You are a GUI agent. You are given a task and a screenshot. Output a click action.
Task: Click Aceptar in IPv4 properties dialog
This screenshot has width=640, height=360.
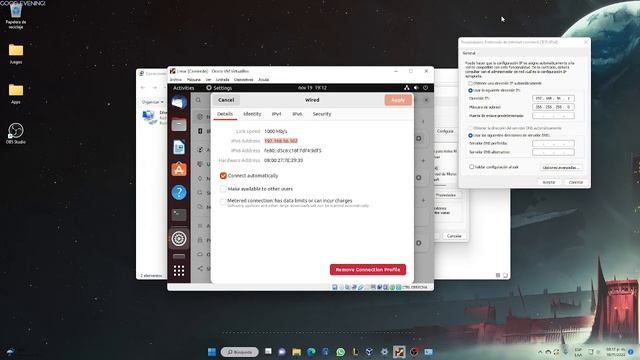549,182
